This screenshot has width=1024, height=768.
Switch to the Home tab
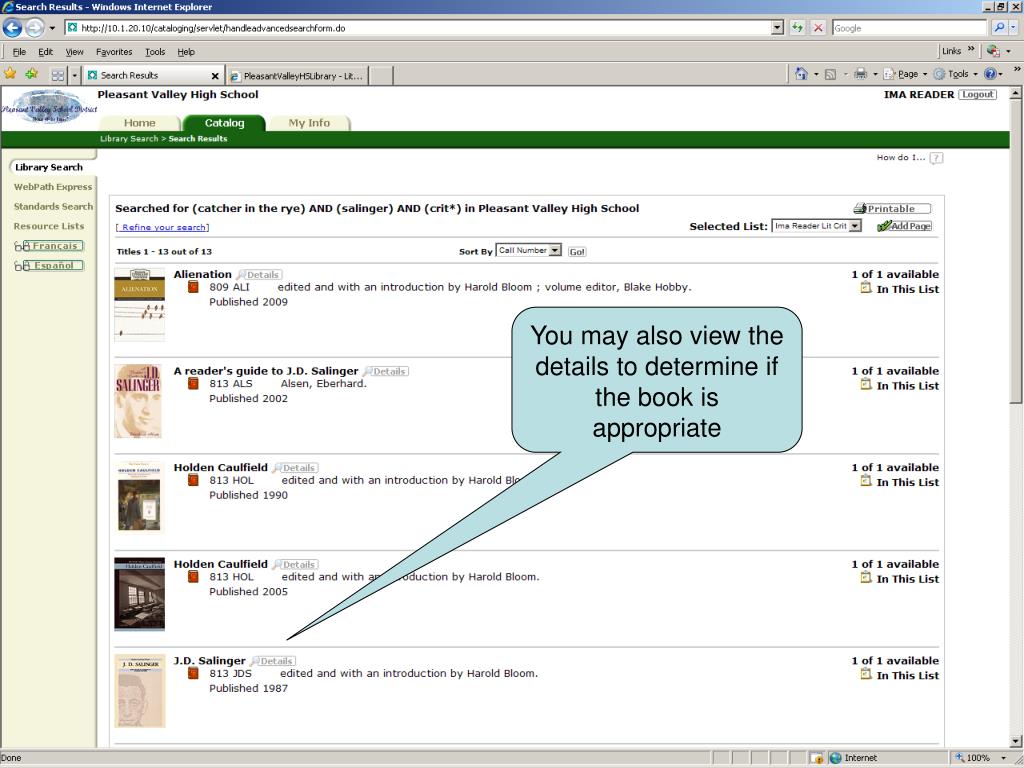pyautogui.click(x=140, y=123)
